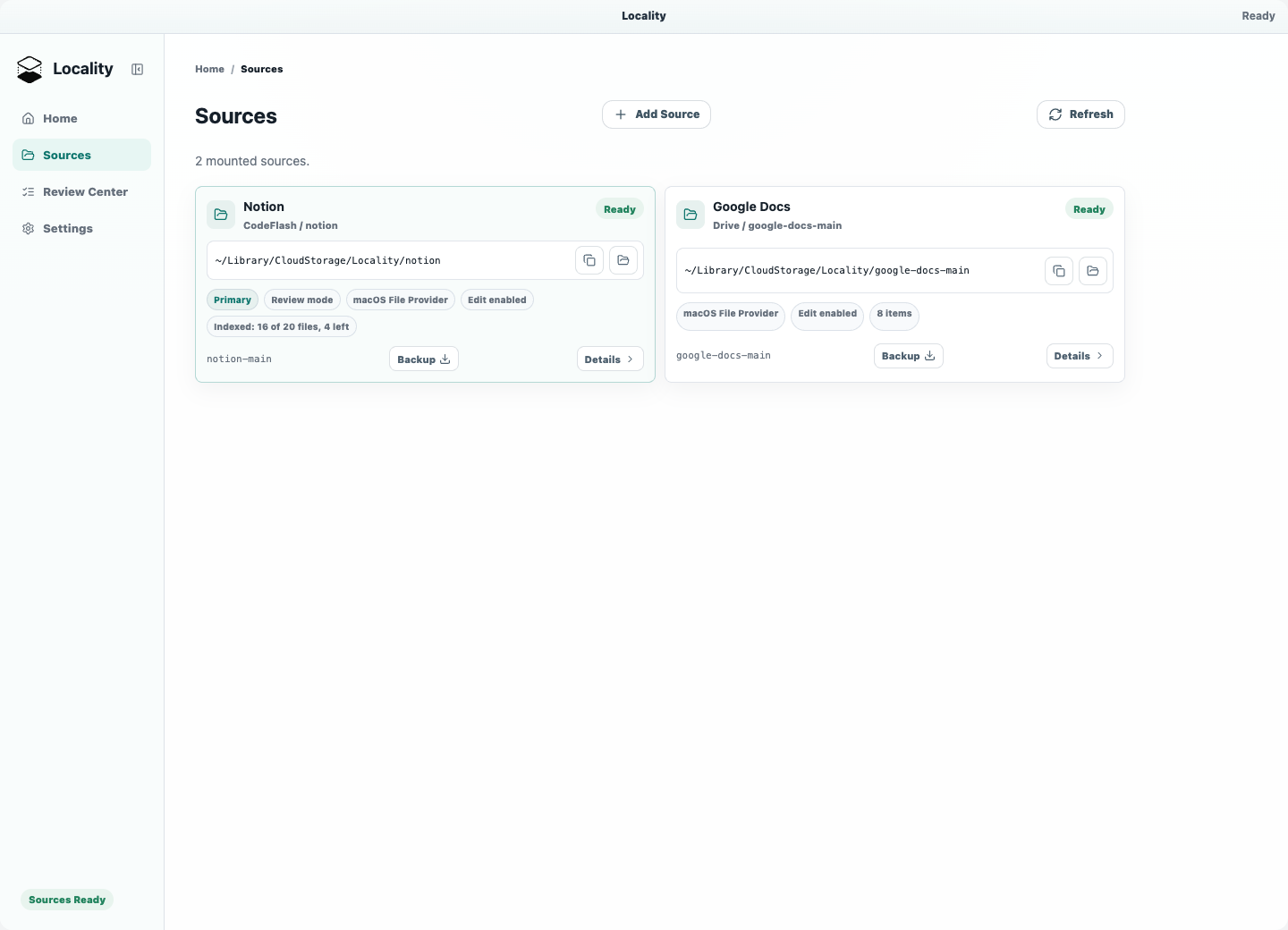Click the Ready badge on Google Docs card
1288x930 pixels.
click(x=1089, y=209)
